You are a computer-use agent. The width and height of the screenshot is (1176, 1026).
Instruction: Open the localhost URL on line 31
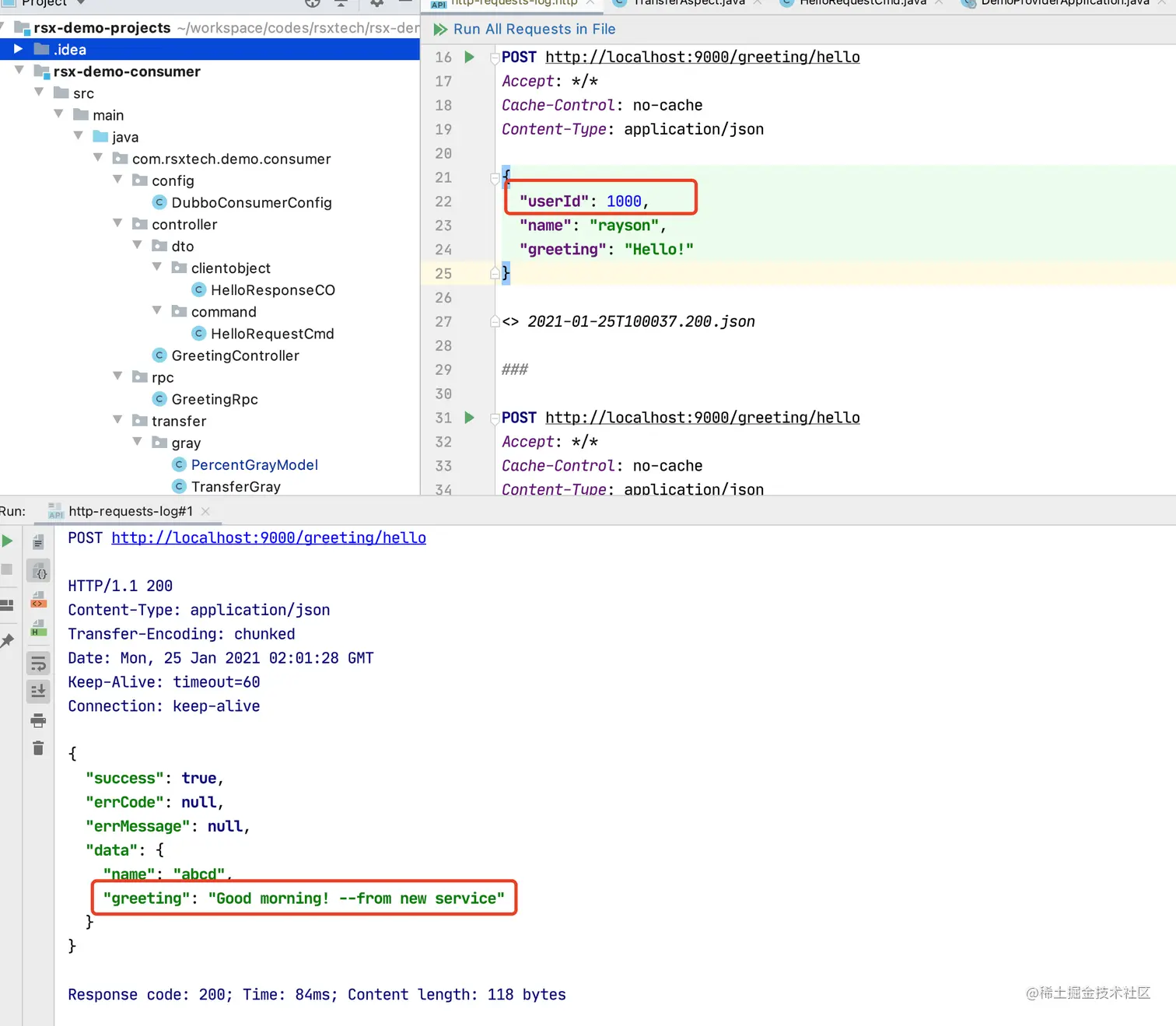point(702,418)
